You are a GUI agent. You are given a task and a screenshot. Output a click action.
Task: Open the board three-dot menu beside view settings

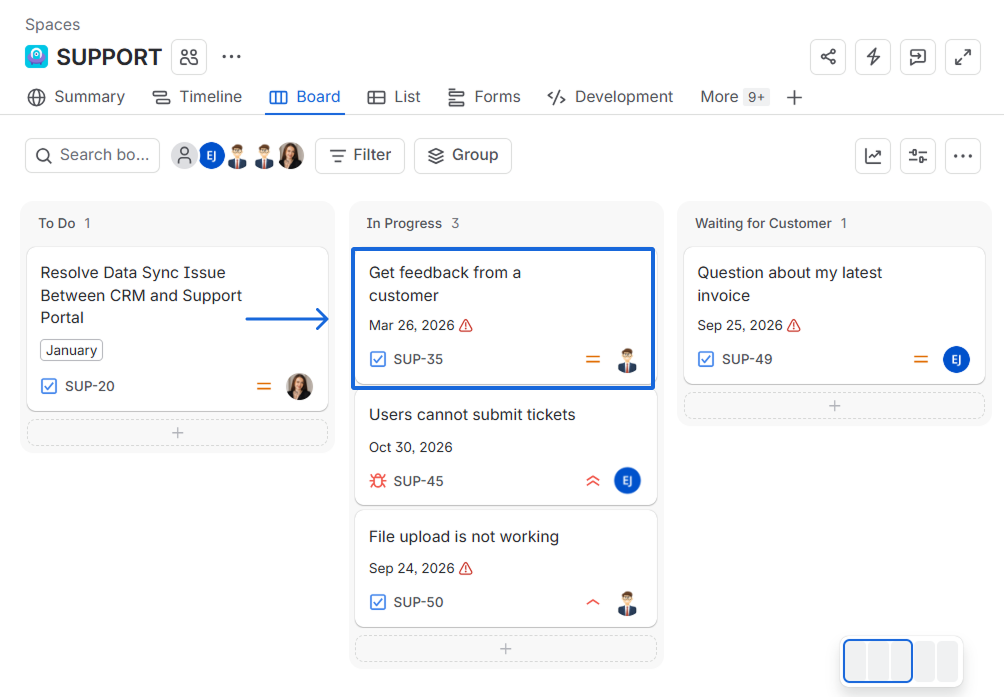click(962, 156)
